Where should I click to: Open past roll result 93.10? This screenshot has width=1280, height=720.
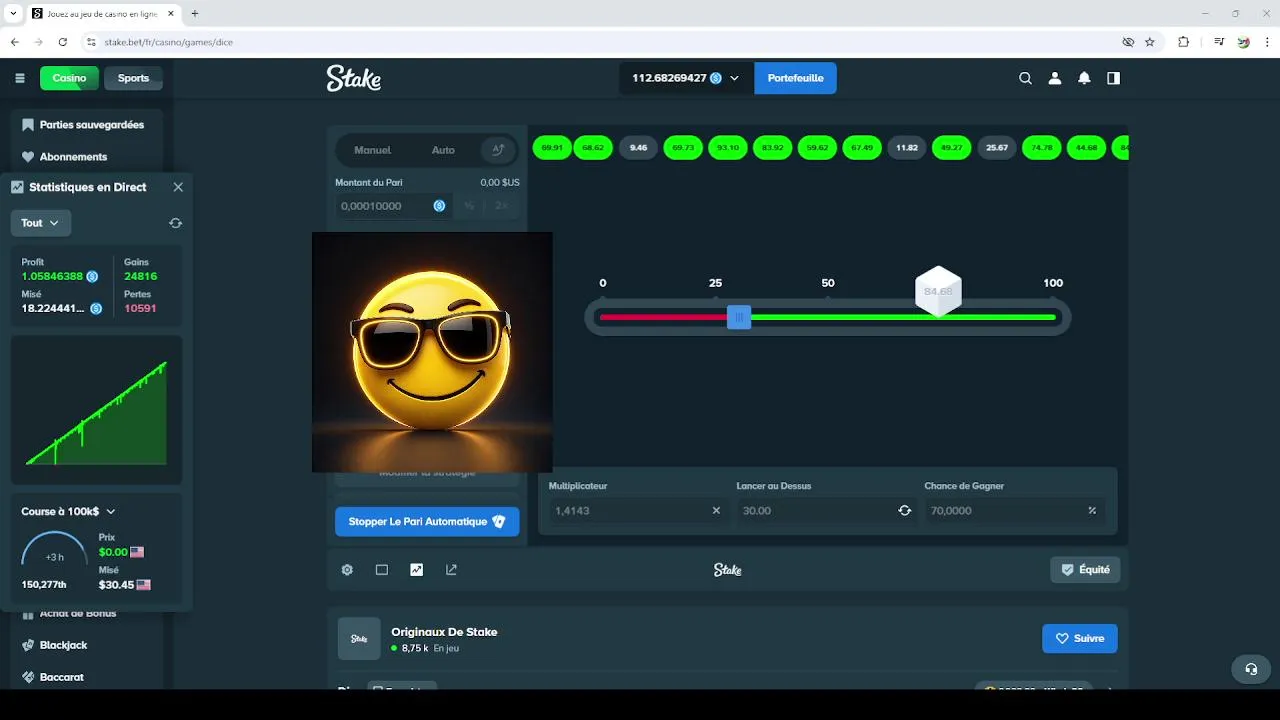pyautogui.click(x=728, y=147)
